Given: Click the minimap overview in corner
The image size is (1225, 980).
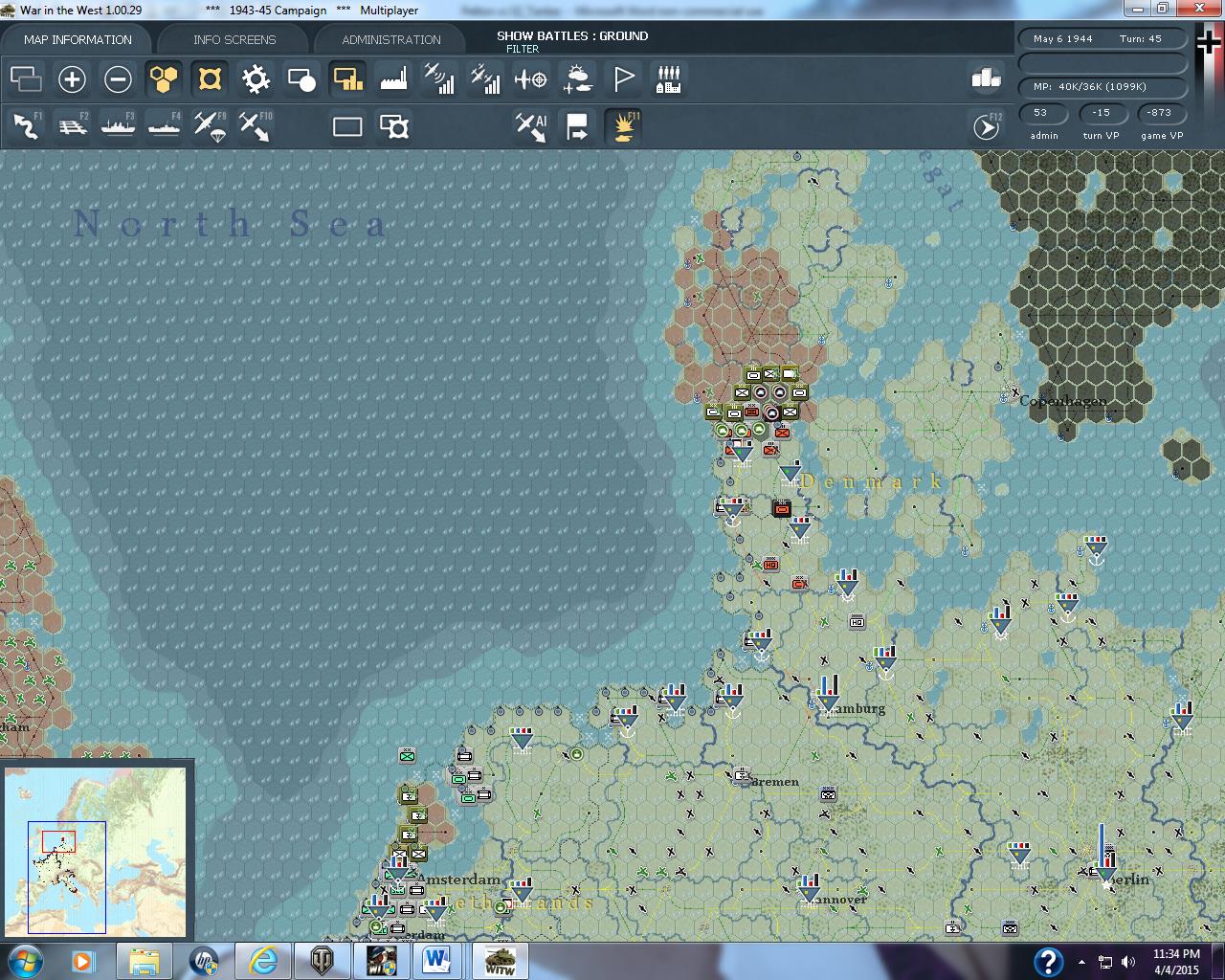Looking at the screenshot, I should coord(96,852).
